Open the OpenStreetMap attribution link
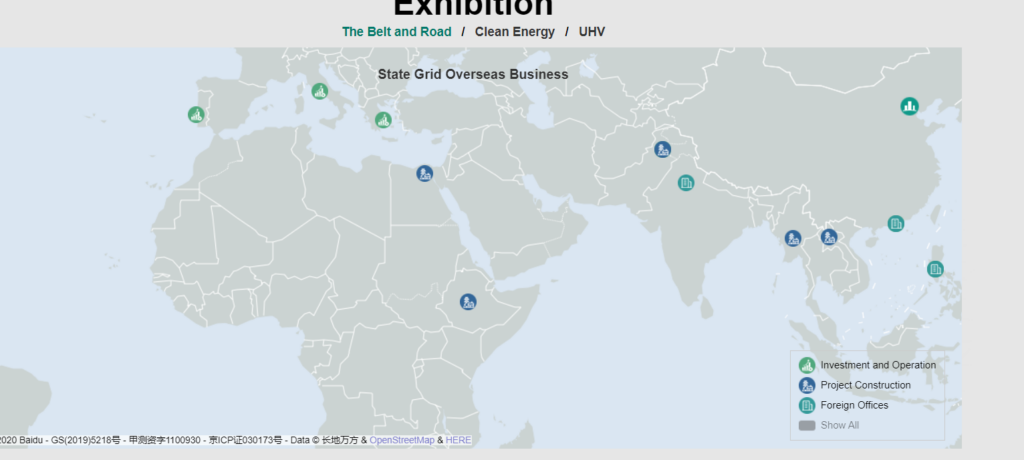The height and width of the screenshot is (460, 1024). pyautogui.click(x=402, y=440)
